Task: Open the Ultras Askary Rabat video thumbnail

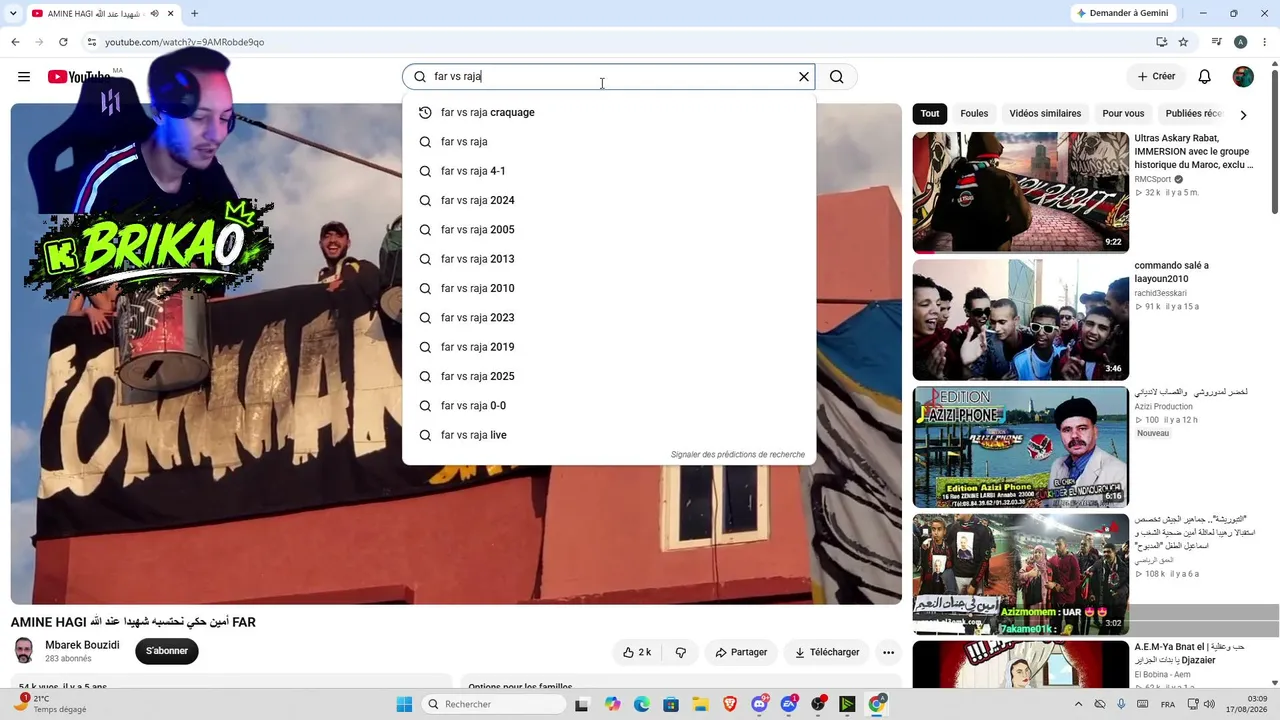Action: tap(1020, 192)
